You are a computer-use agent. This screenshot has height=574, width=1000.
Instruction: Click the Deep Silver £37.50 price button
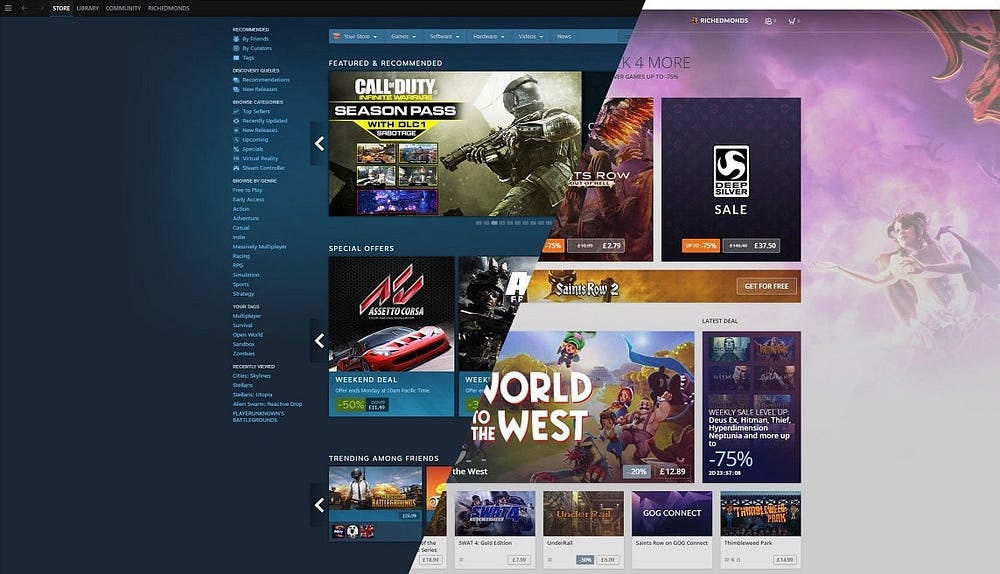coord(751,246)
